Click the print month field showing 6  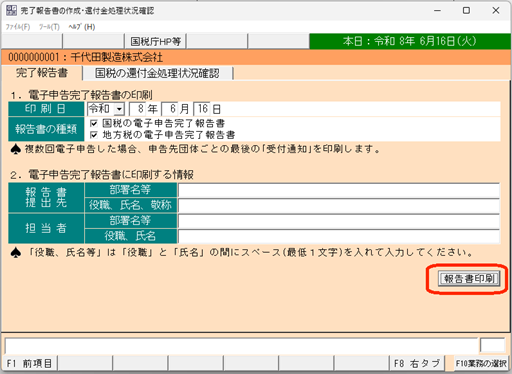tap(170, 109)
